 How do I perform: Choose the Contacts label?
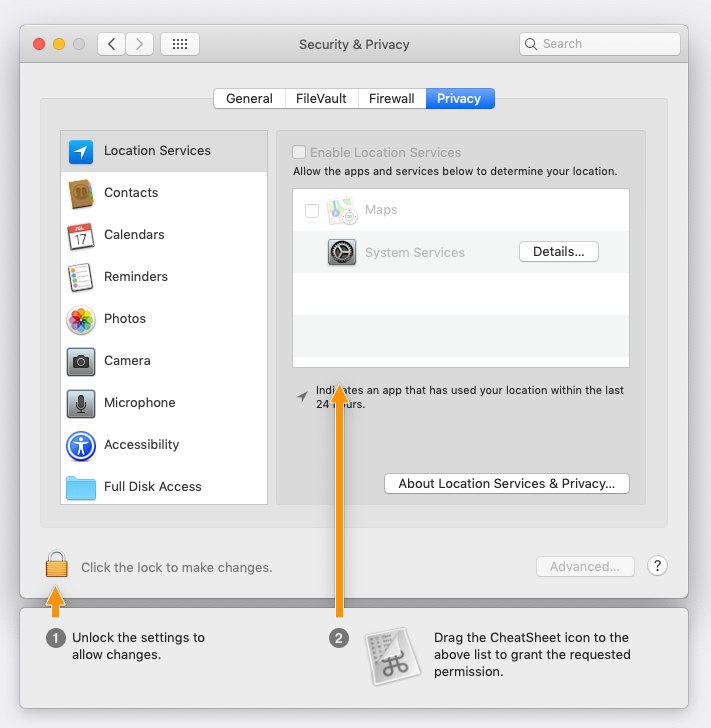[x=131, y=193]
